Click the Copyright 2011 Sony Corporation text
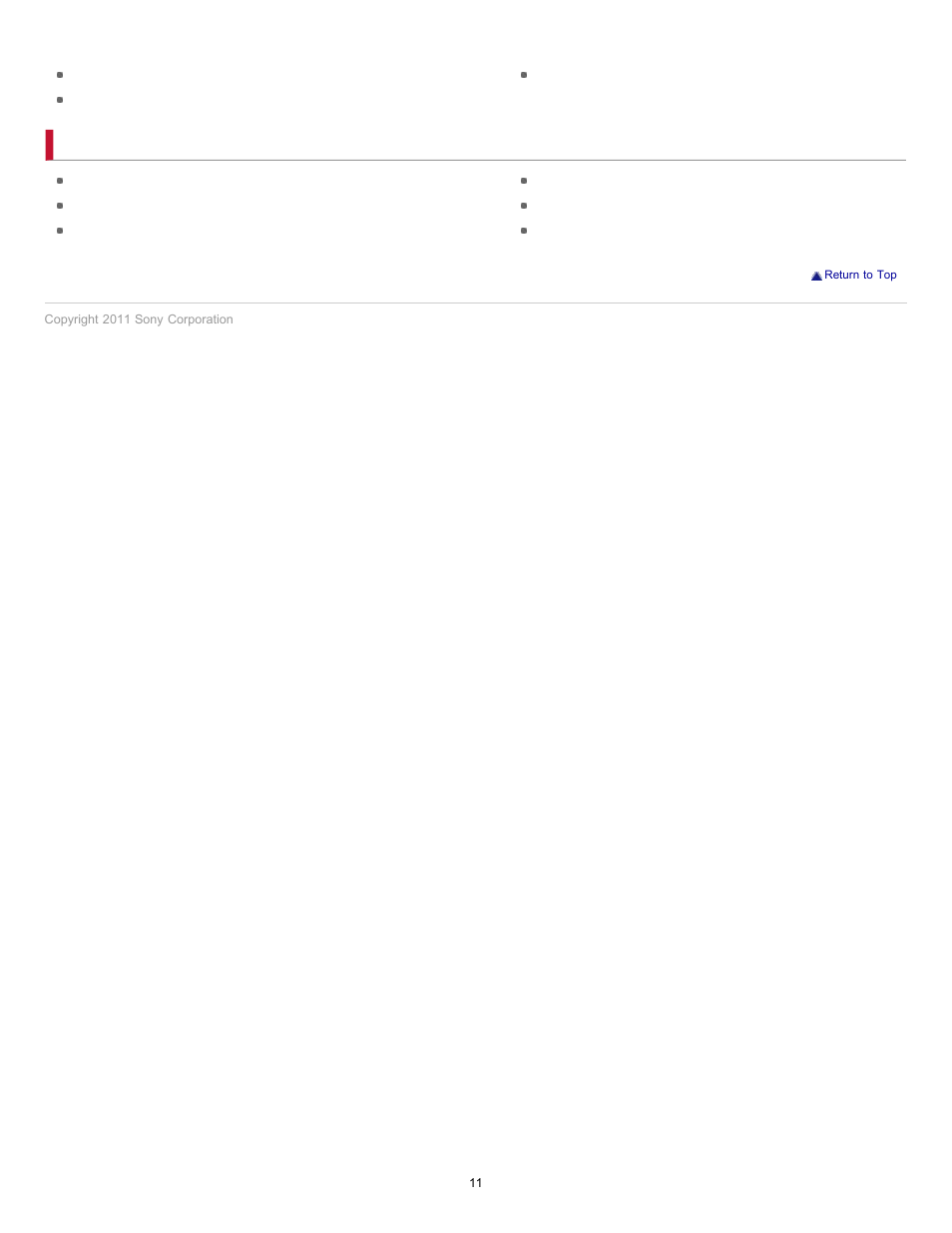Viewport: 952px width, 1233px height. point(139,319)
